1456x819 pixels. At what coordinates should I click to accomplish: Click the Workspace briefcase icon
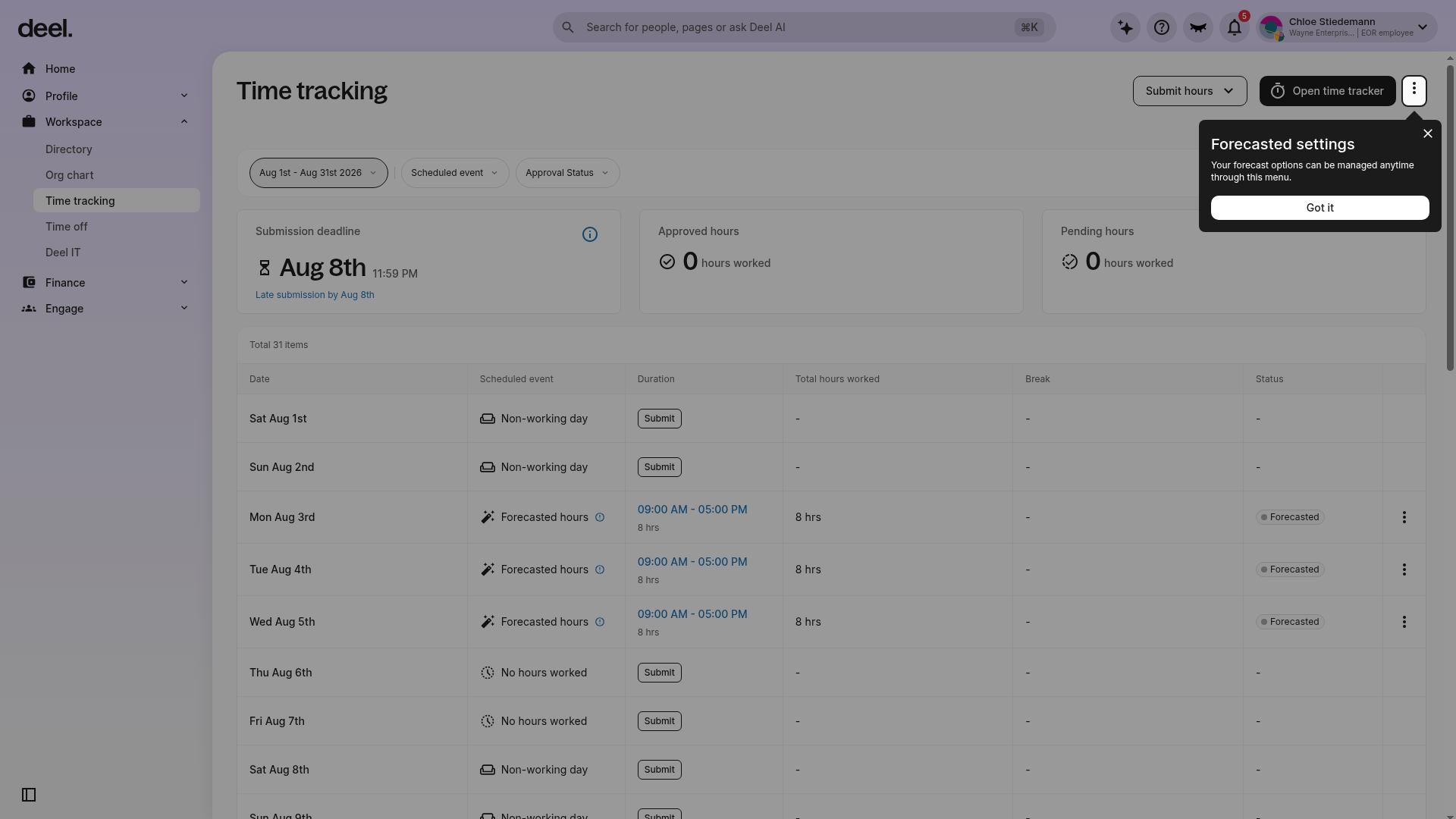pyautogui.click(x=29, y=122)
